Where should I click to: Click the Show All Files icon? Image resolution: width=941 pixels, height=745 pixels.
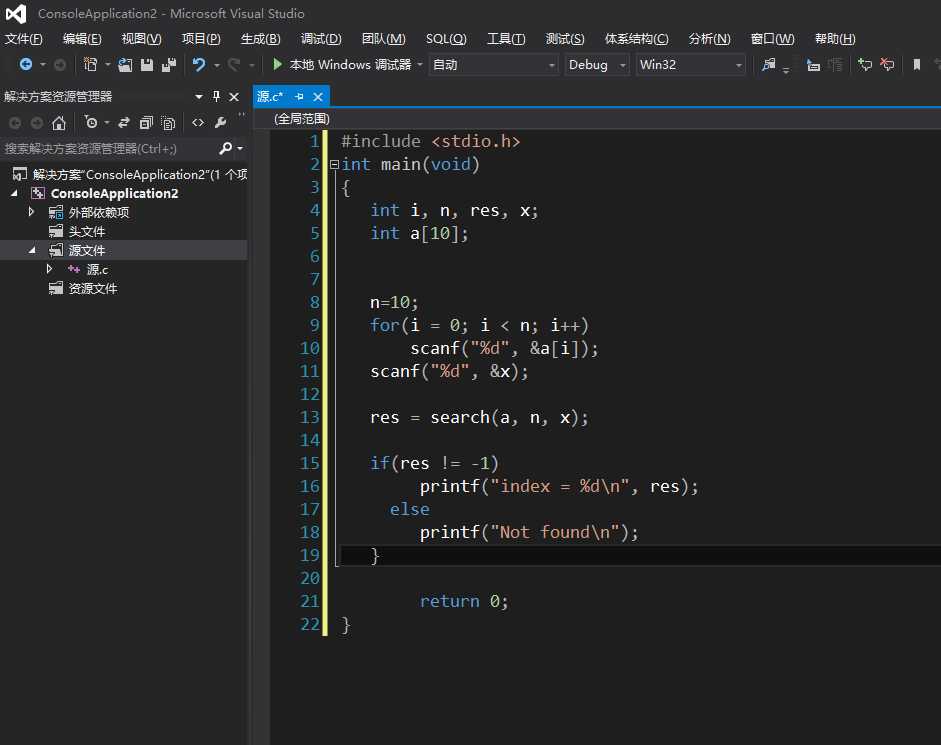click(x=169, y=123)
